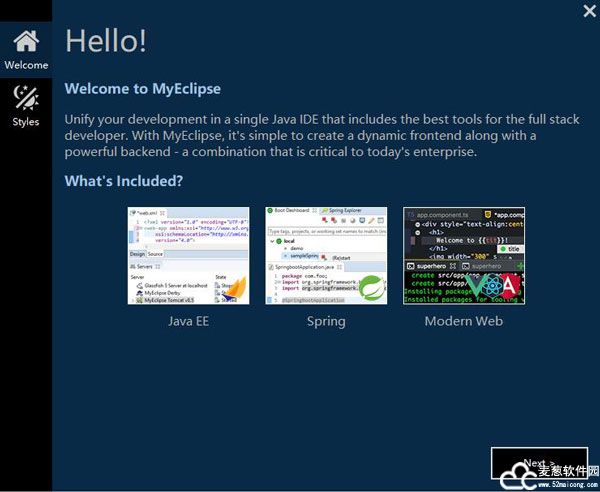600x492 pixels.
Task: Click the Modern Web caption
Action: coord(464,321)
